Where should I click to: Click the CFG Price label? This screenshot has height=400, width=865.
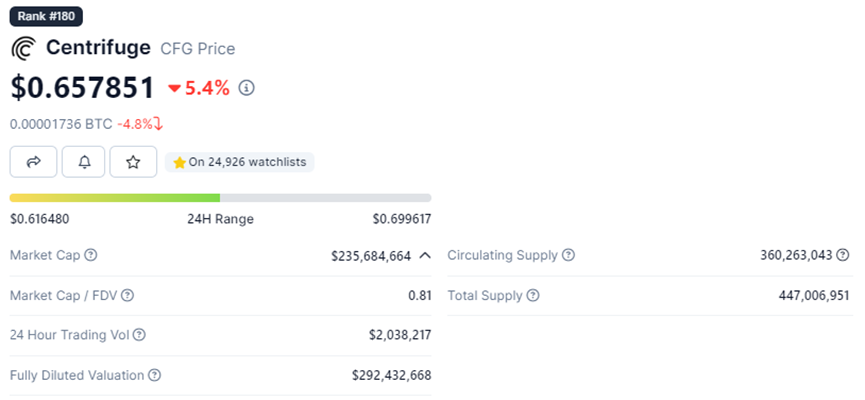coord(197,49)
